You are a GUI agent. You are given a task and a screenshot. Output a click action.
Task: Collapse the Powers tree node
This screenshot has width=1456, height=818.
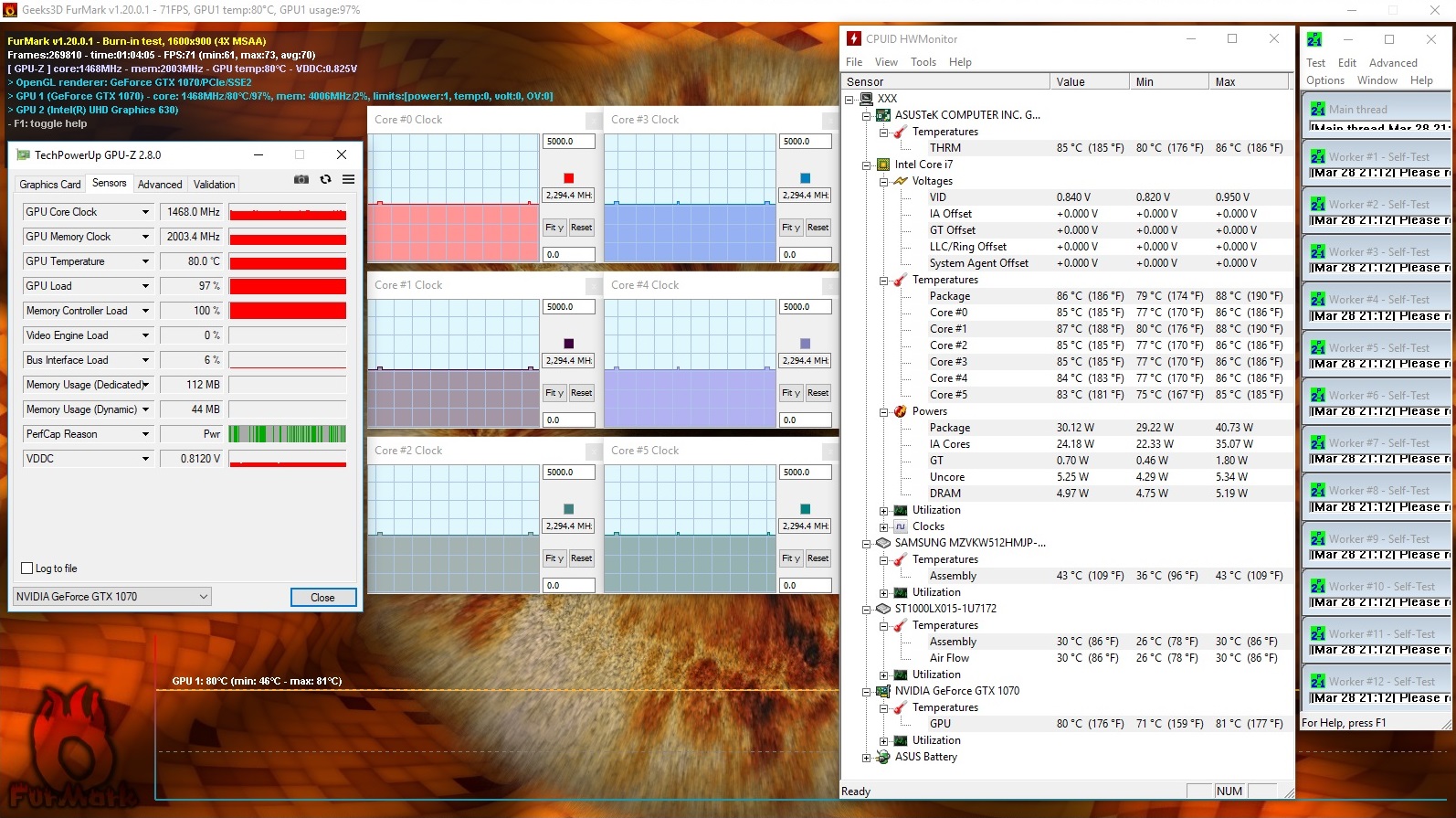click(x=884, y=411)
